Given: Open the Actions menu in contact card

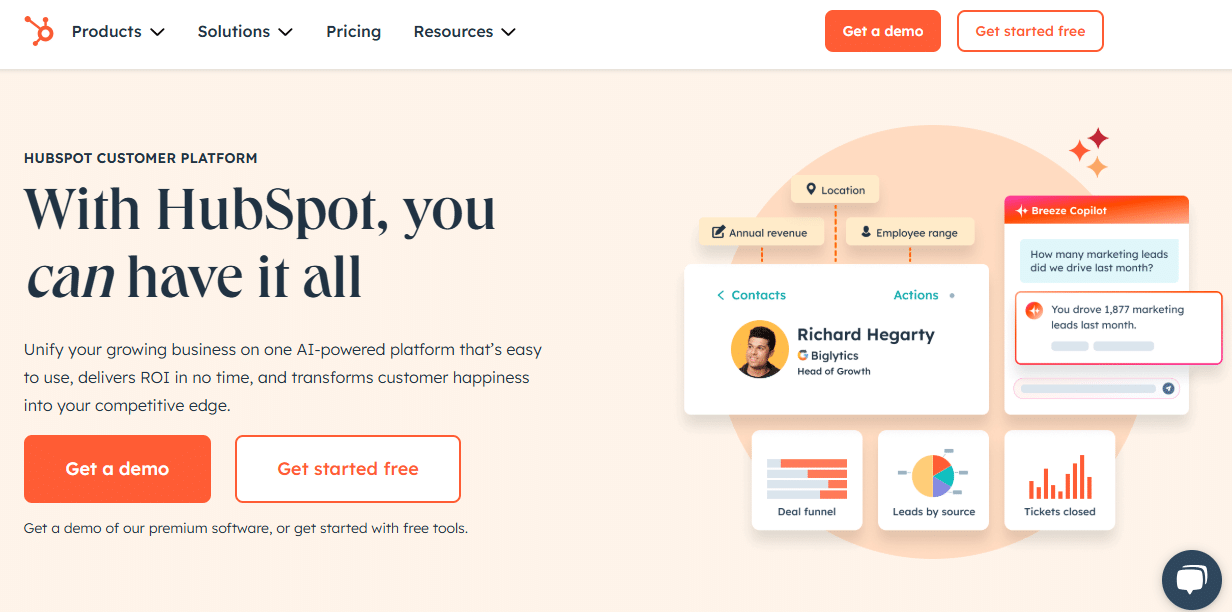Looking at the screenshot, I should (x=916, y=295).
